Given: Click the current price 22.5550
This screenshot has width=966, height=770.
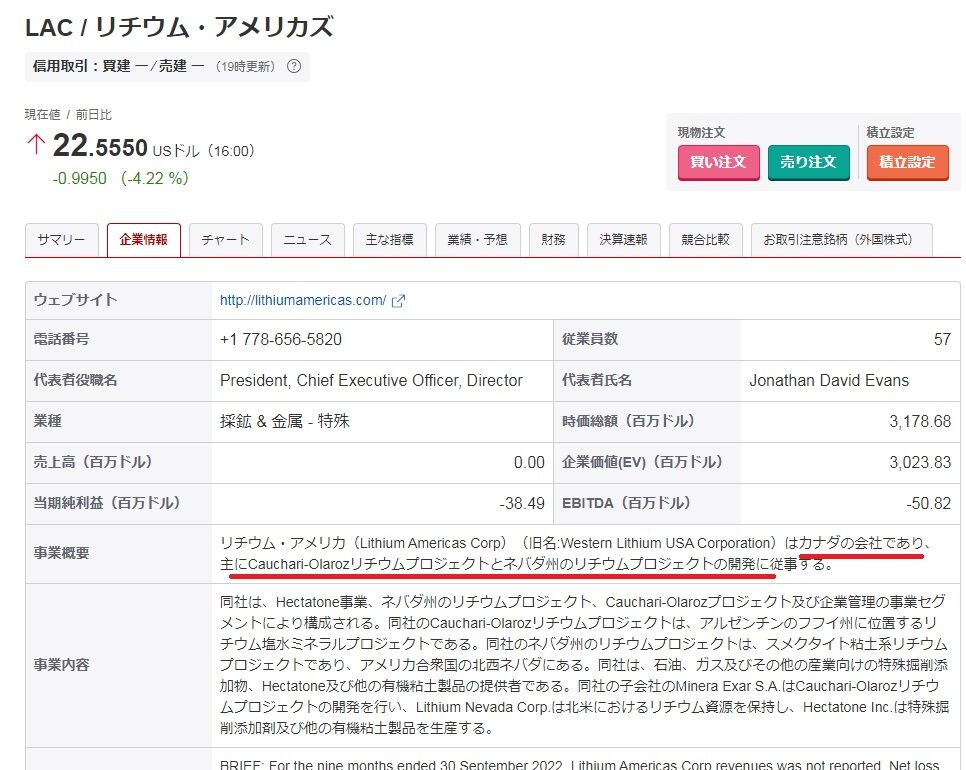Looking at the screenshot, I should (x=100, y=147).
